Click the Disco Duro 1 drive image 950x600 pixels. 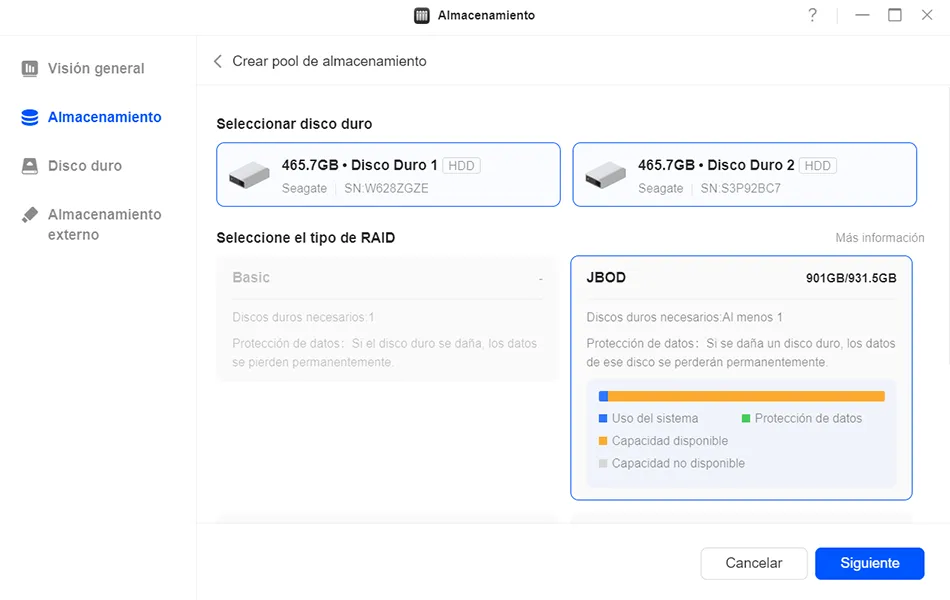point(249,175)
